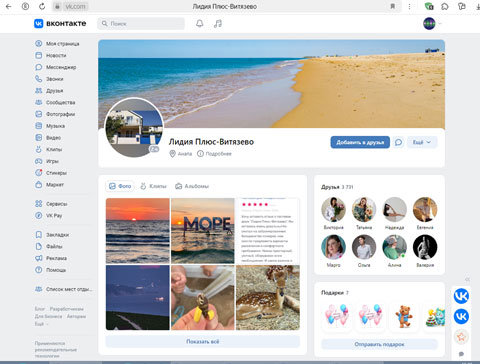Image resolution: width=480 pixels, height=364 pixels.
Task: Open the sunset over sea photo
Action: coord(138,231)
